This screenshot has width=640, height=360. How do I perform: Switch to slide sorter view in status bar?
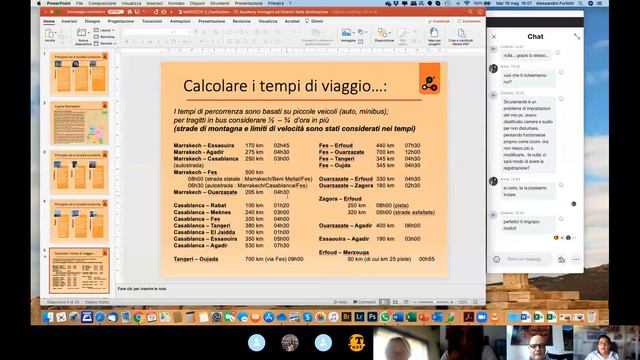click(395, 302)
